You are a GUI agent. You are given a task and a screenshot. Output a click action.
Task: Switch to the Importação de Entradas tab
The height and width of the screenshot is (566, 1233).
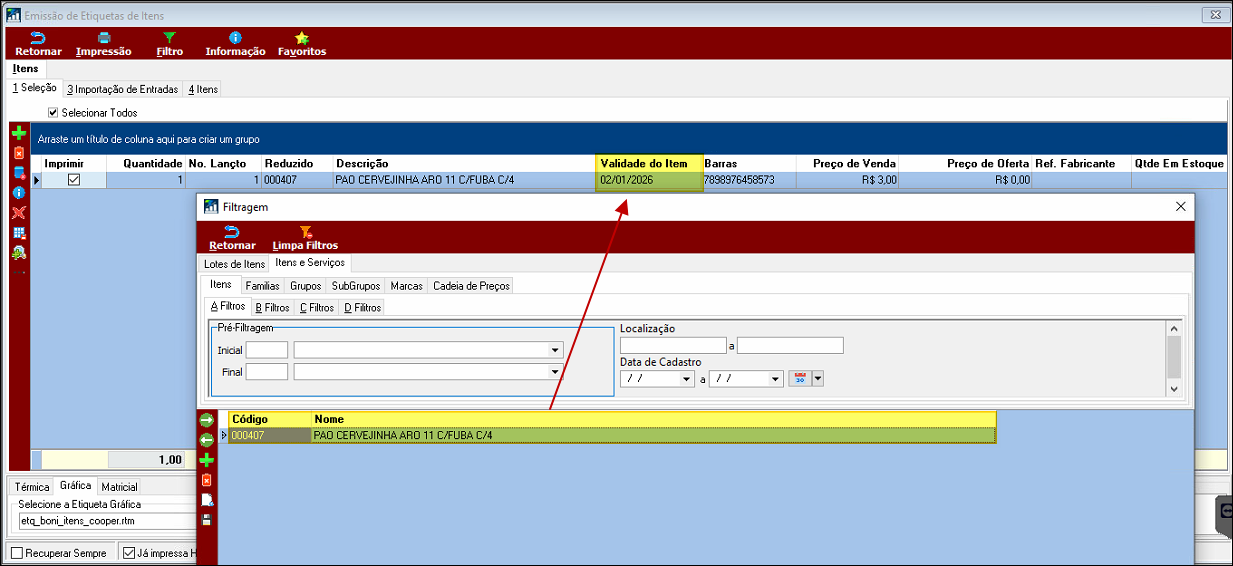point(122,89)
